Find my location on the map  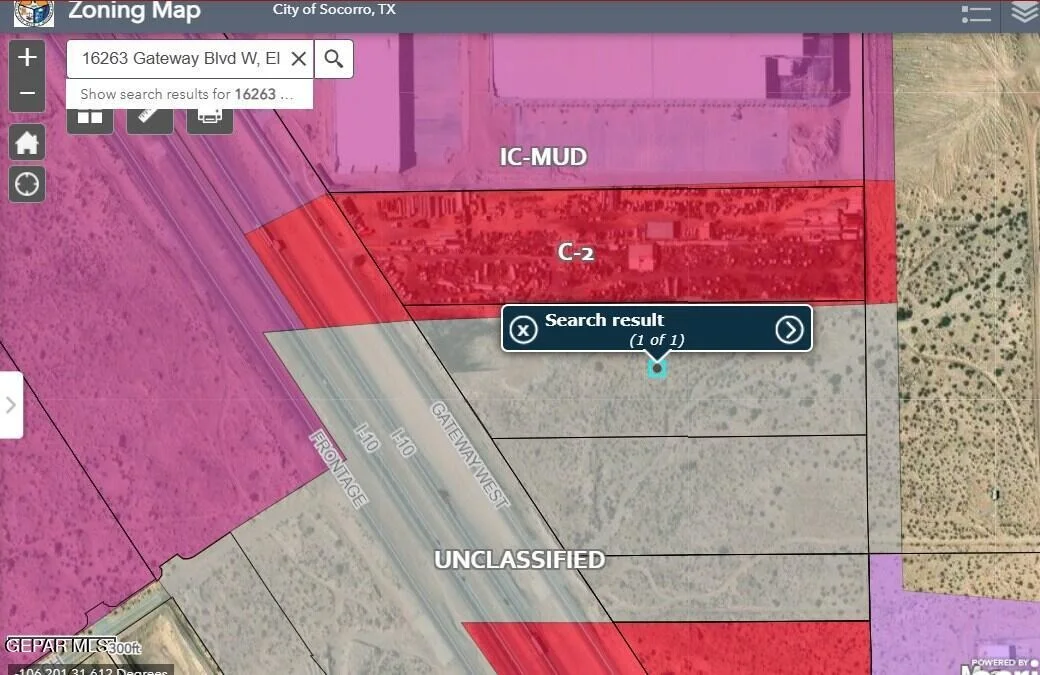coord(27,184)
